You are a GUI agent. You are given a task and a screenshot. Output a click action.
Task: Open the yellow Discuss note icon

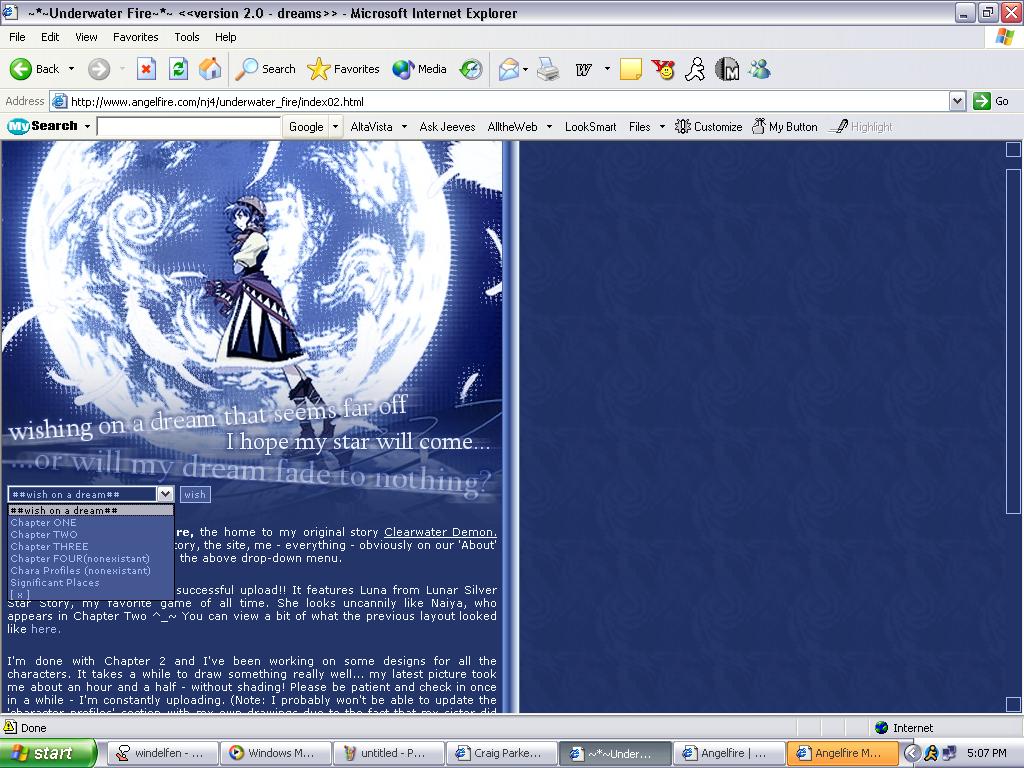630,69
